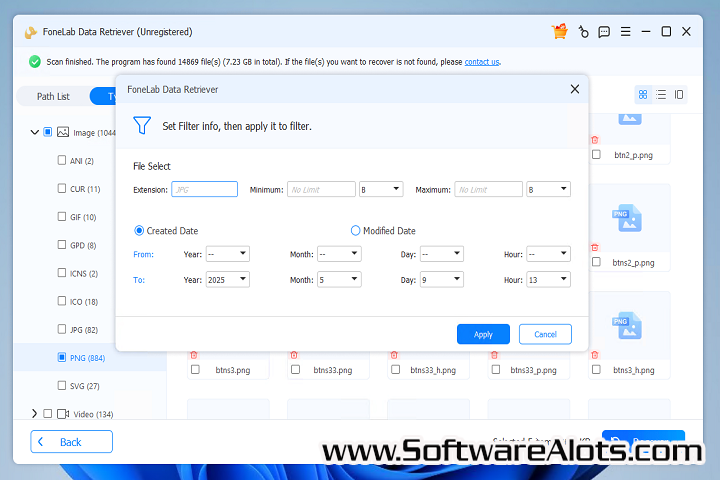Open the From Year dropdown

(x=227, y=254)
